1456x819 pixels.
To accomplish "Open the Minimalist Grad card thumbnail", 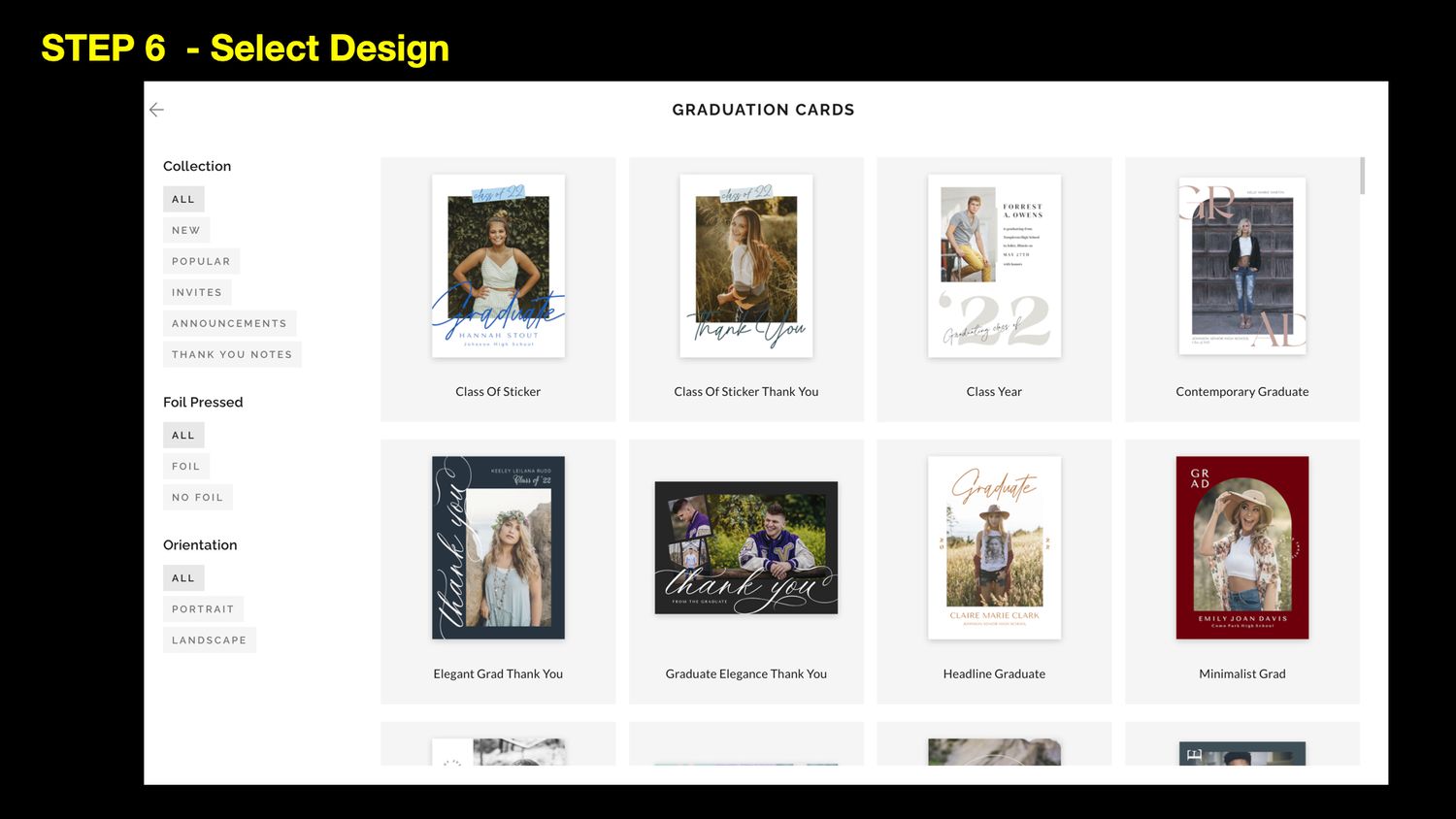I will 1242,547.
